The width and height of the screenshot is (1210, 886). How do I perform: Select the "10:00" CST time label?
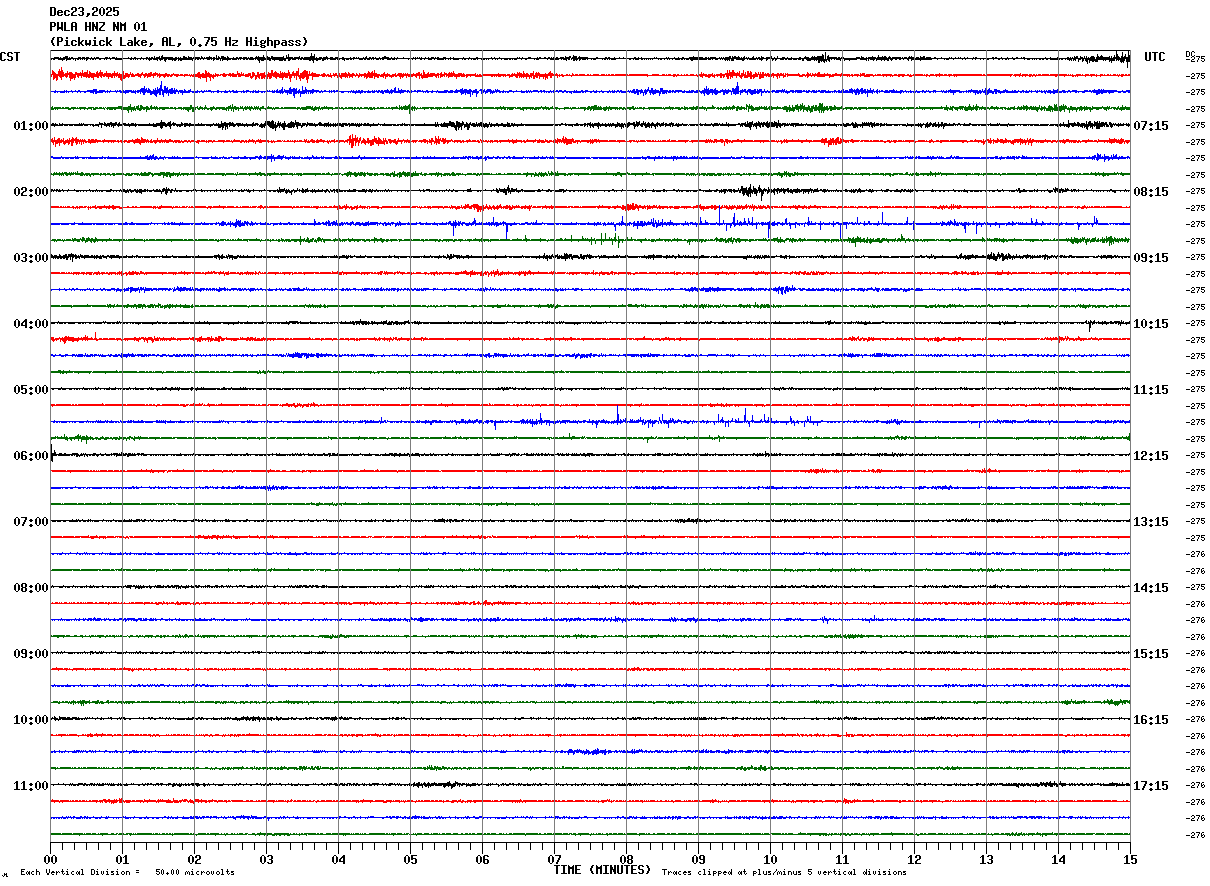point(31,720)
